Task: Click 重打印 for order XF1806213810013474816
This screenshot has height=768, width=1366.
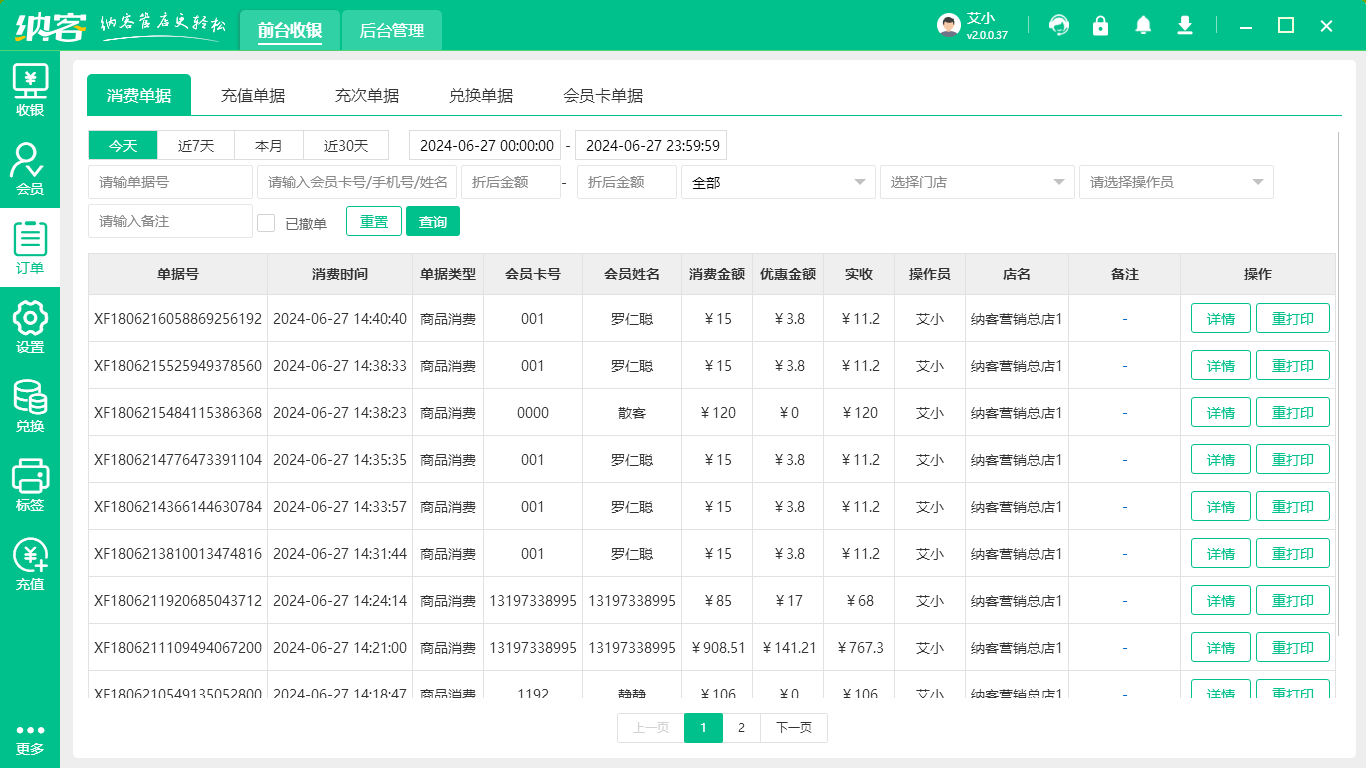Action: click(x=1293, y=554)
